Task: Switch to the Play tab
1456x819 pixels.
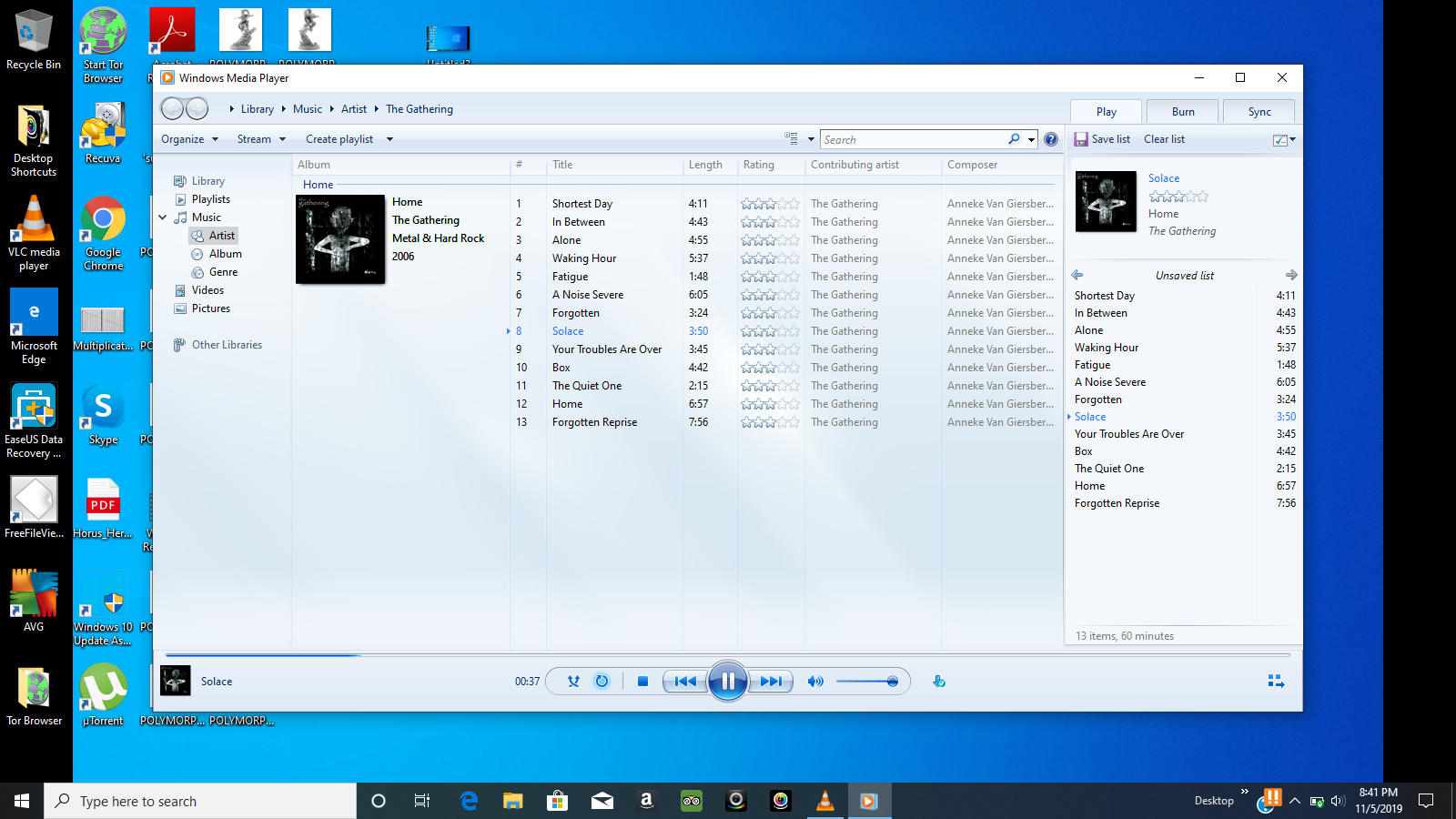Action: coord(1107,111)
